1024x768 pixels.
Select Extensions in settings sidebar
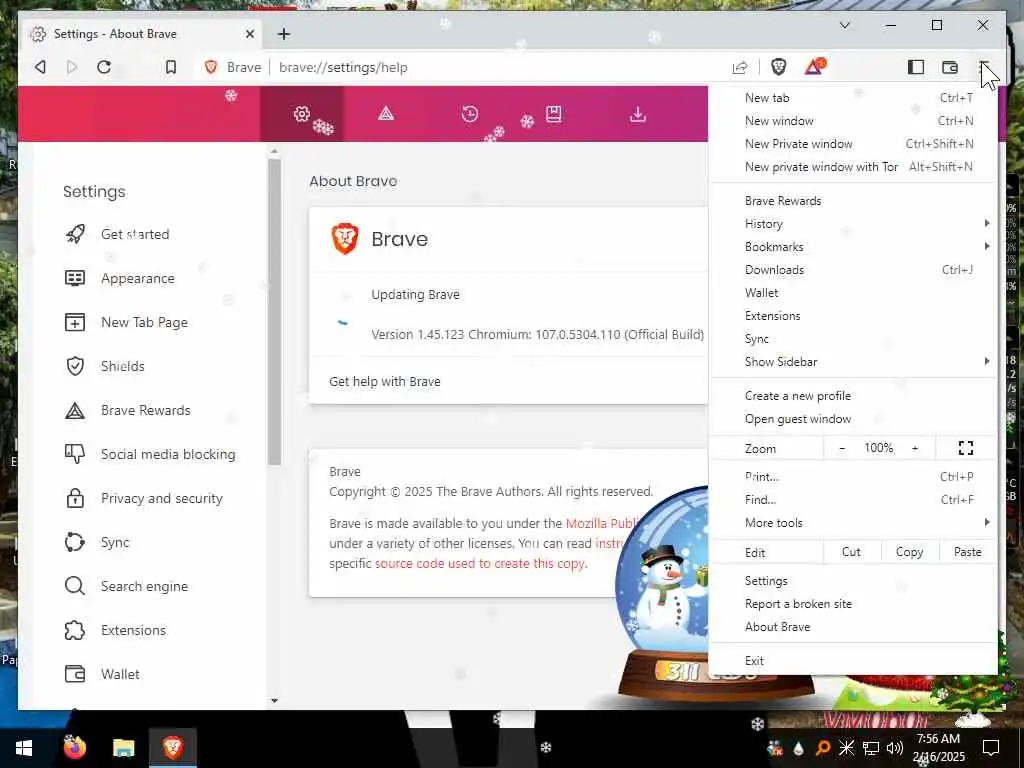coord(133,630)
